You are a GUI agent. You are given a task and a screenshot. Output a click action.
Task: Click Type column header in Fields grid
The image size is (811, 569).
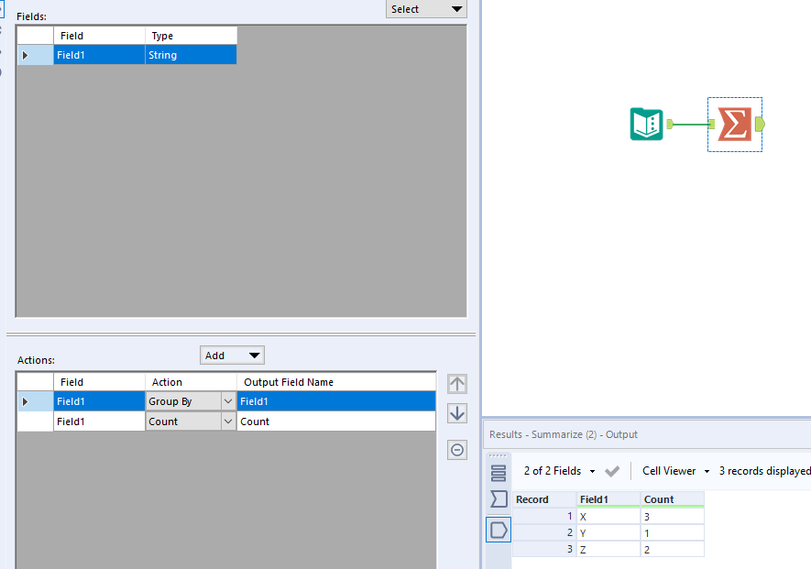pos(191,36)
